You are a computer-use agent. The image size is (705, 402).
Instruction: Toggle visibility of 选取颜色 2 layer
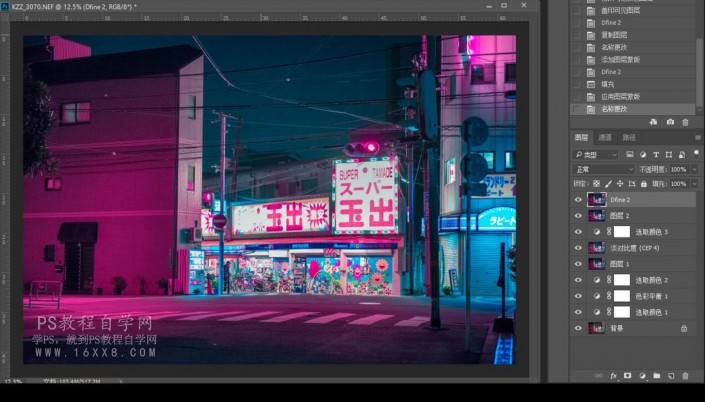[578, 280]
